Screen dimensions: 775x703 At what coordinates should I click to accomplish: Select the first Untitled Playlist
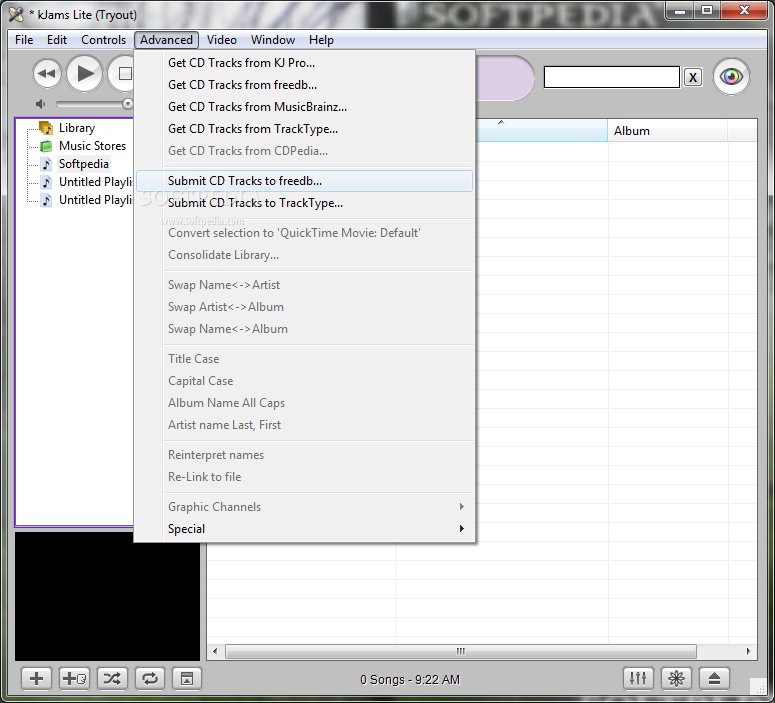pos(95,182)
